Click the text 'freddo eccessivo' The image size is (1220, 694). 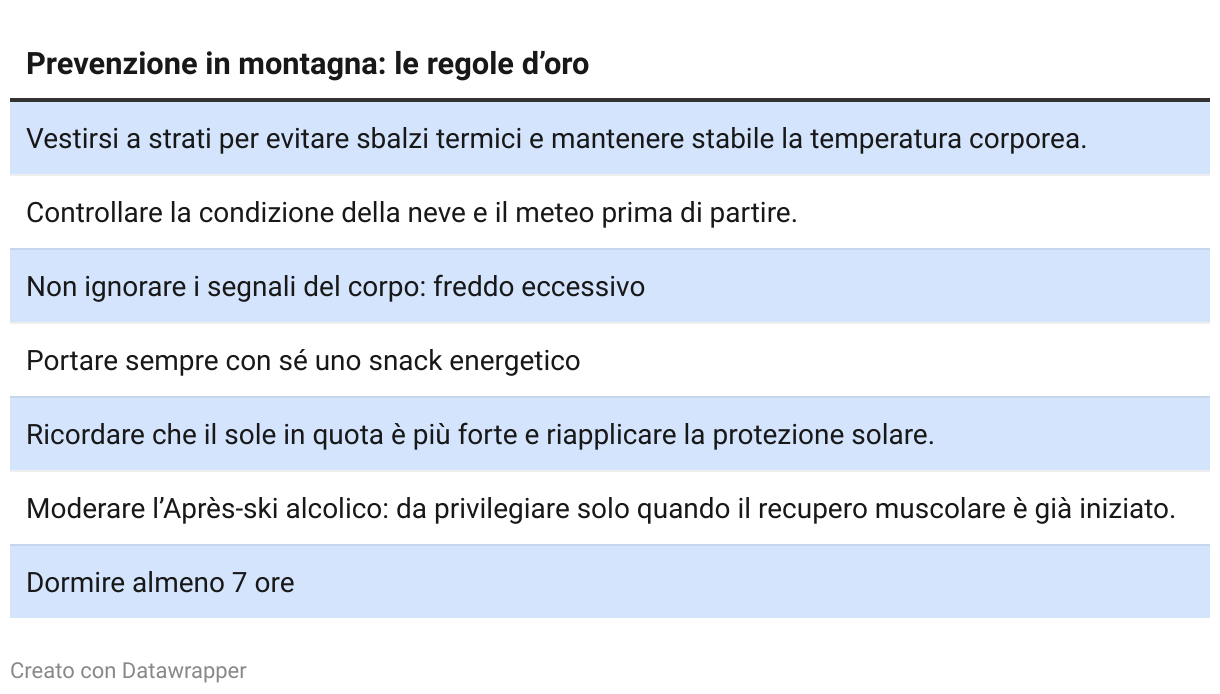pos(539,286)
